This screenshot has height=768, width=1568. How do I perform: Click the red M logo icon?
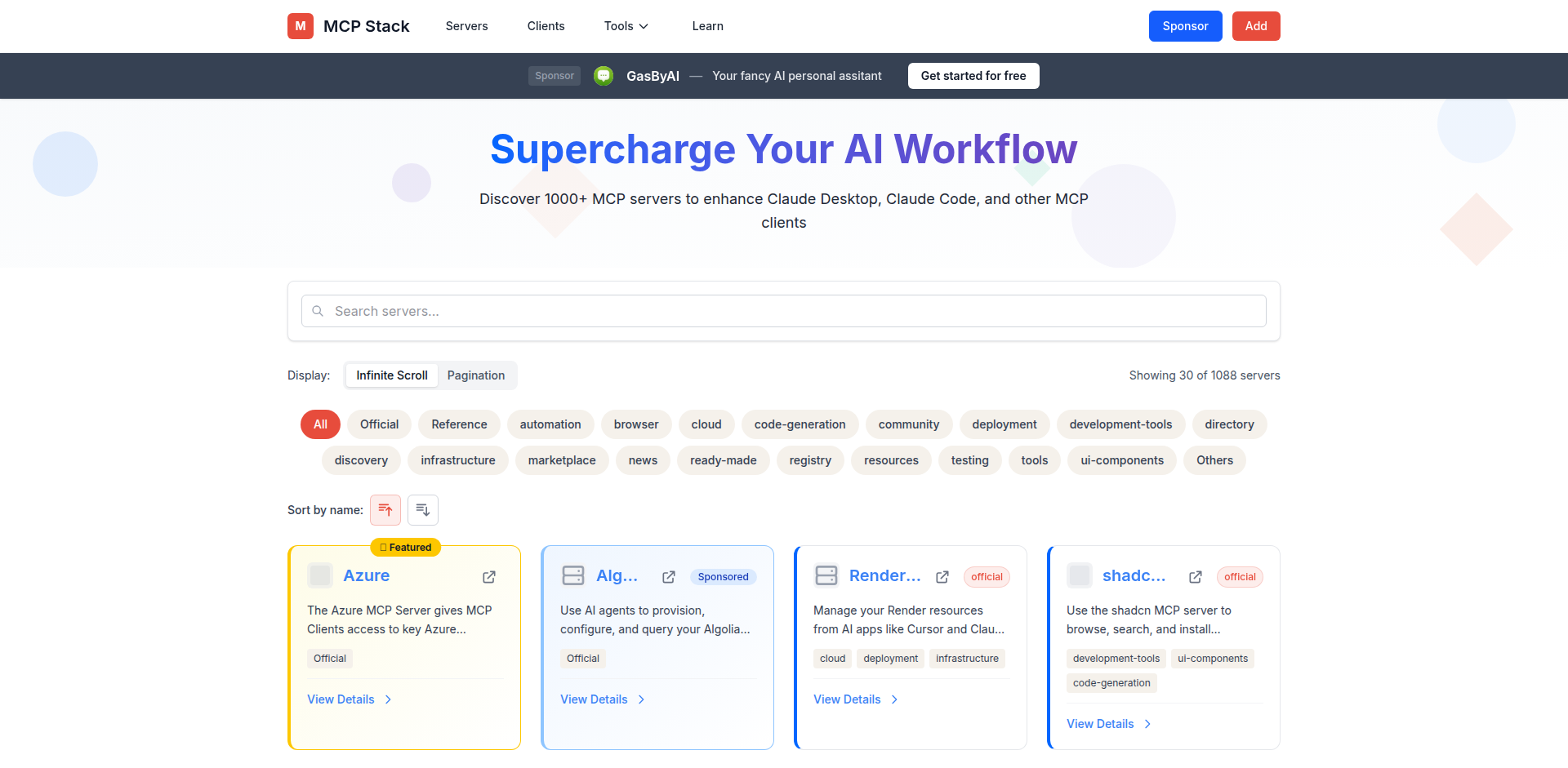[x=301, y=26]
